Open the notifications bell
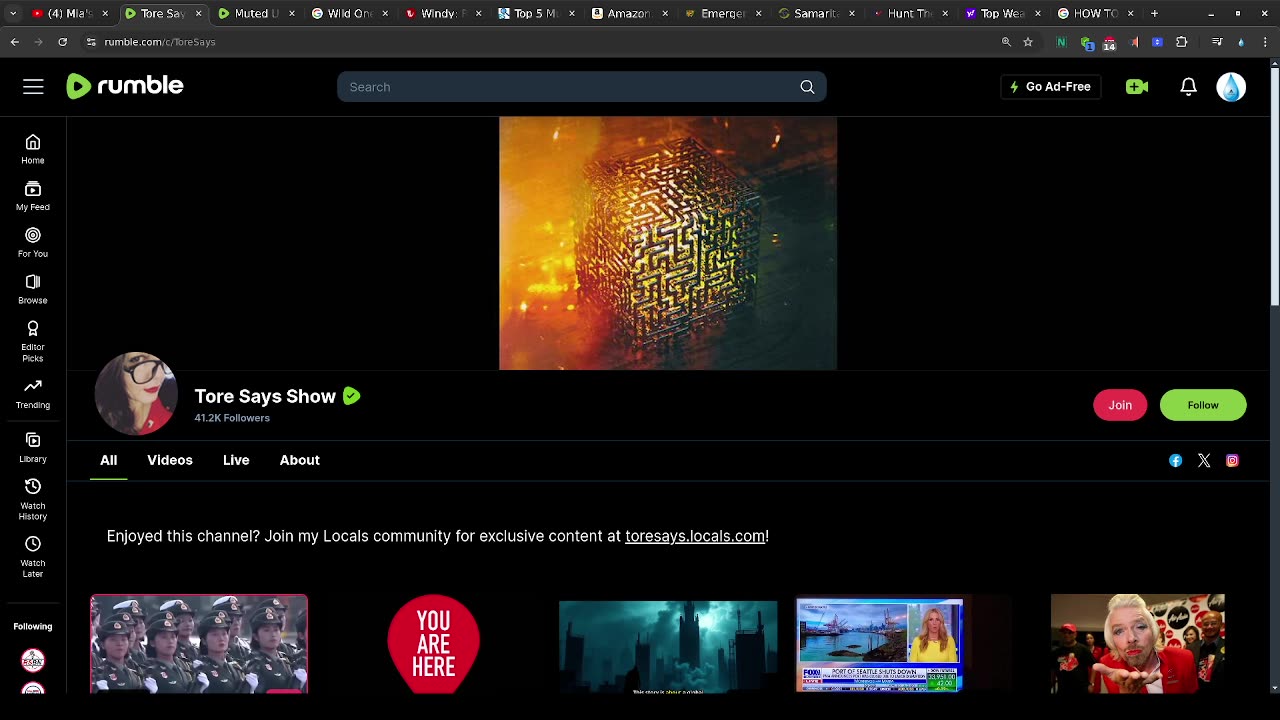This screenshot has height=720, width=1280. 1188,87
